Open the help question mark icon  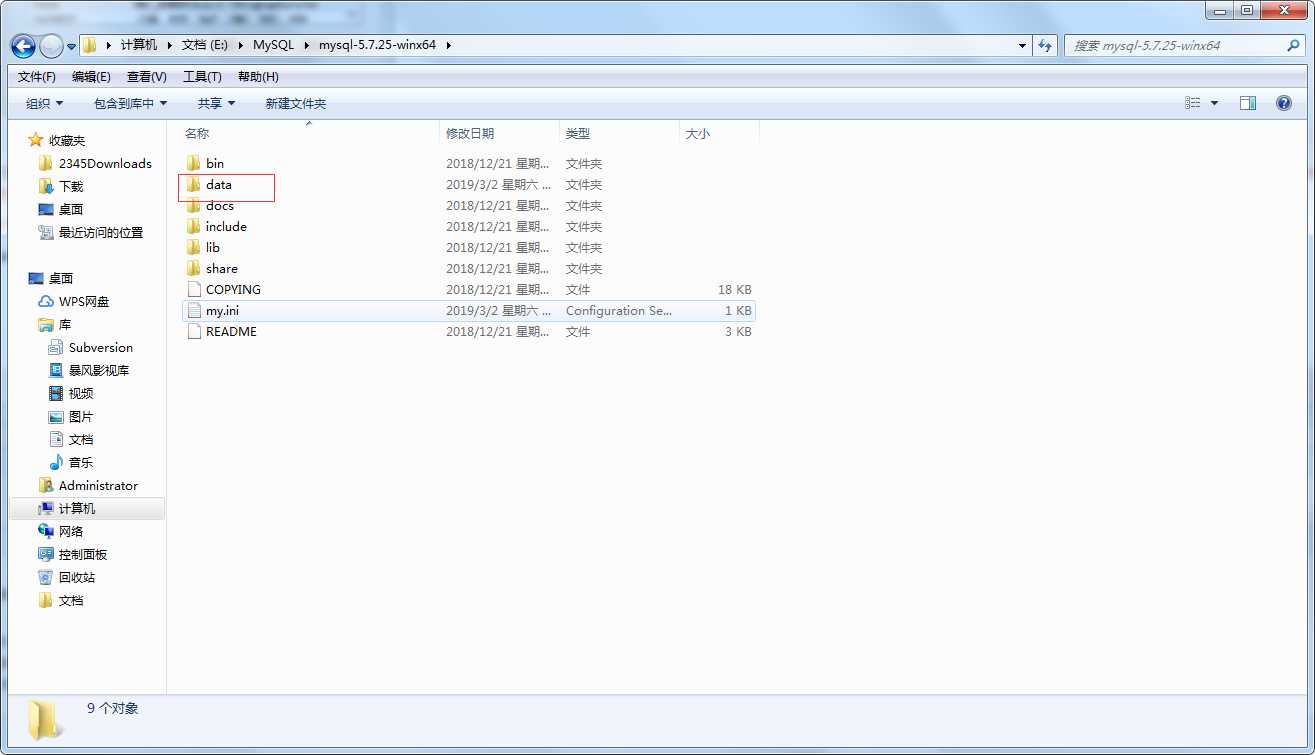tap(1284, 103)
